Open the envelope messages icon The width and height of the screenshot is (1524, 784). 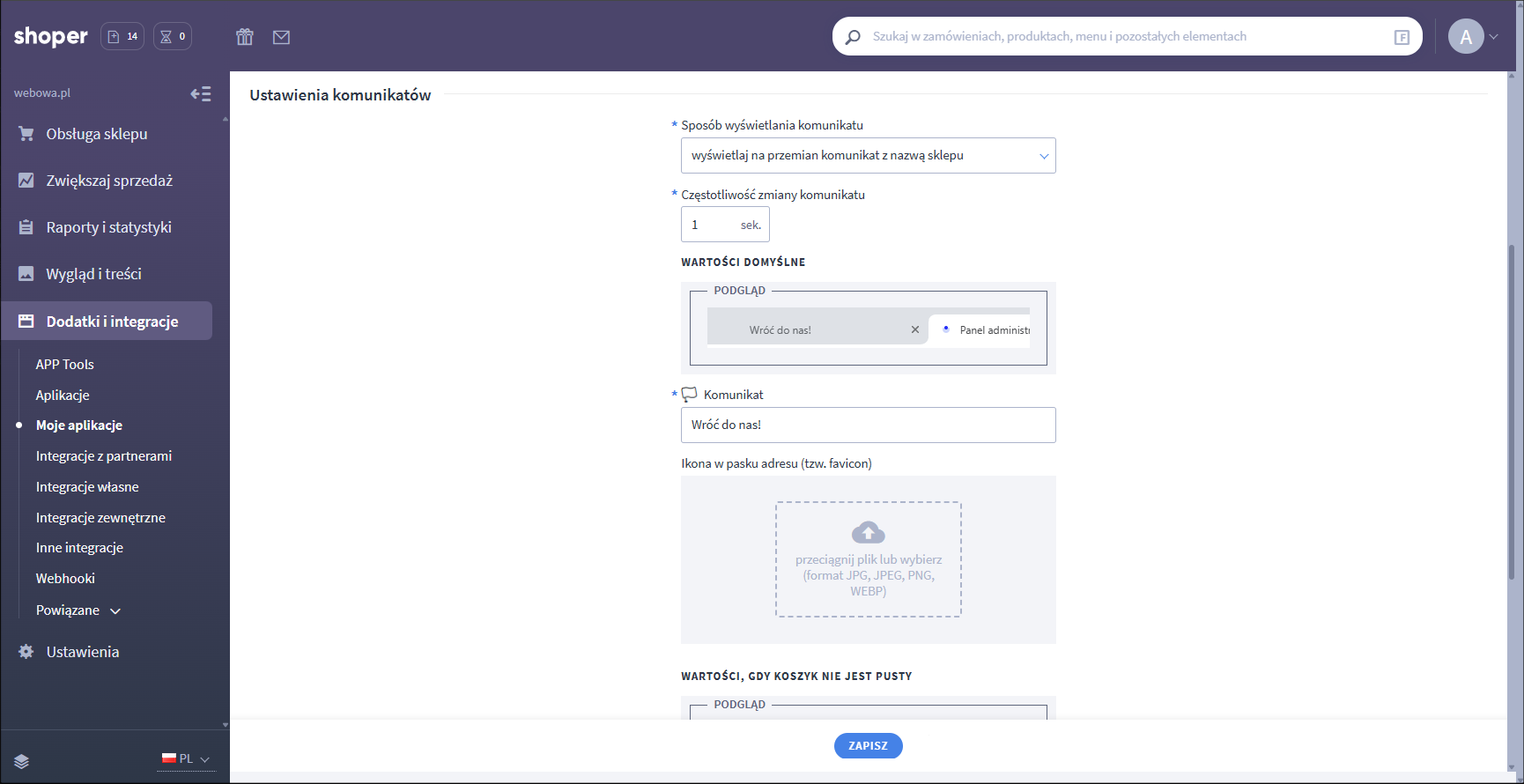pos(281,37)
